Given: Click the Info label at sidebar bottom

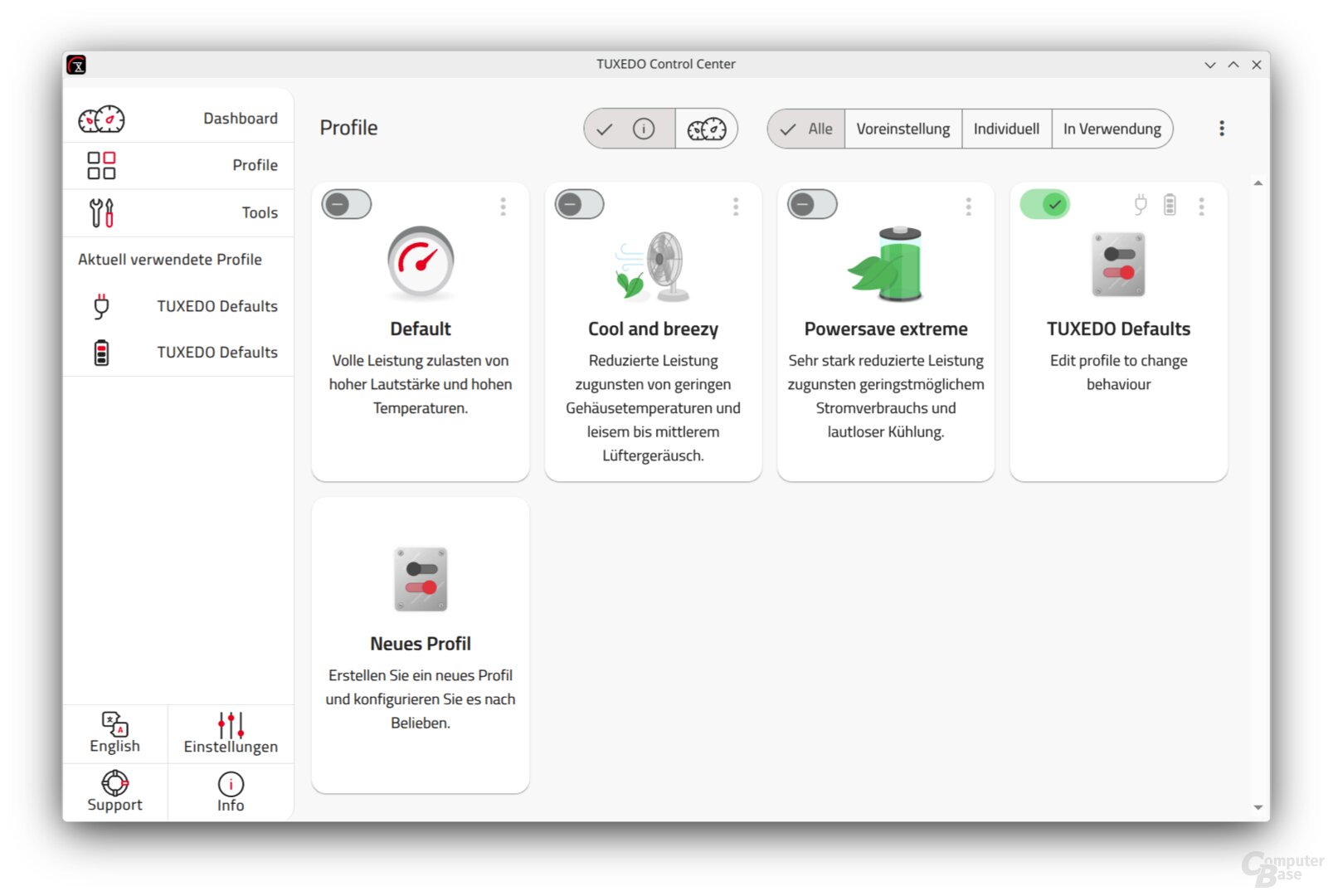Looking at the screenshot, I should tap(231, 806).
